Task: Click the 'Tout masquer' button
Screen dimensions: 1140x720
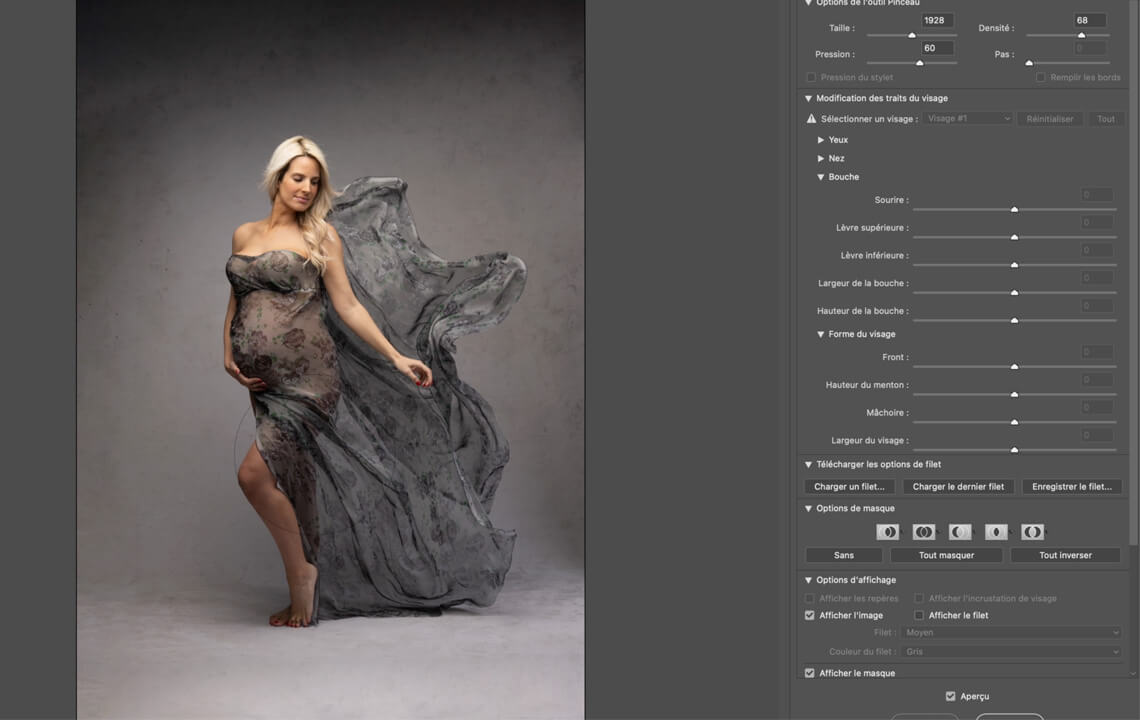Action: click(x=946, y=555)
